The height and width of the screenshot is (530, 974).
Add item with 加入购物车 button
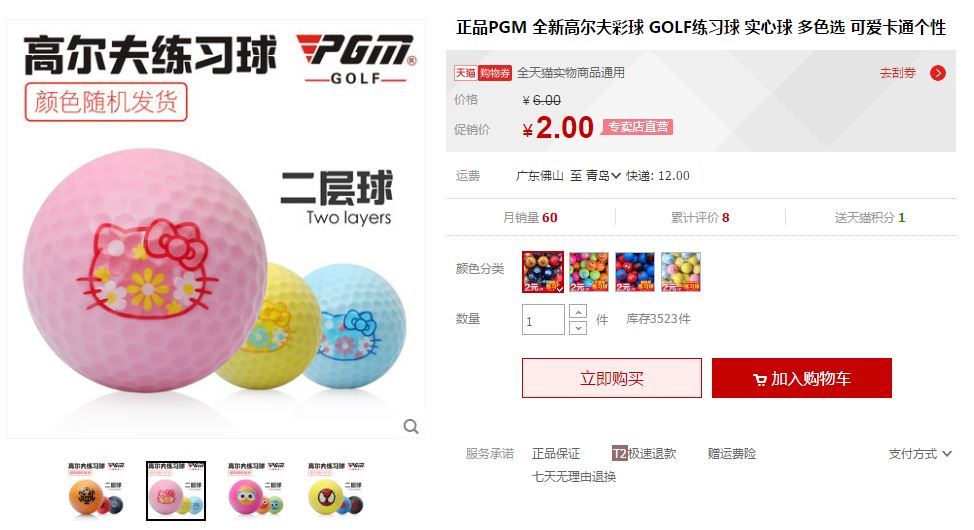tap(802, 378)
